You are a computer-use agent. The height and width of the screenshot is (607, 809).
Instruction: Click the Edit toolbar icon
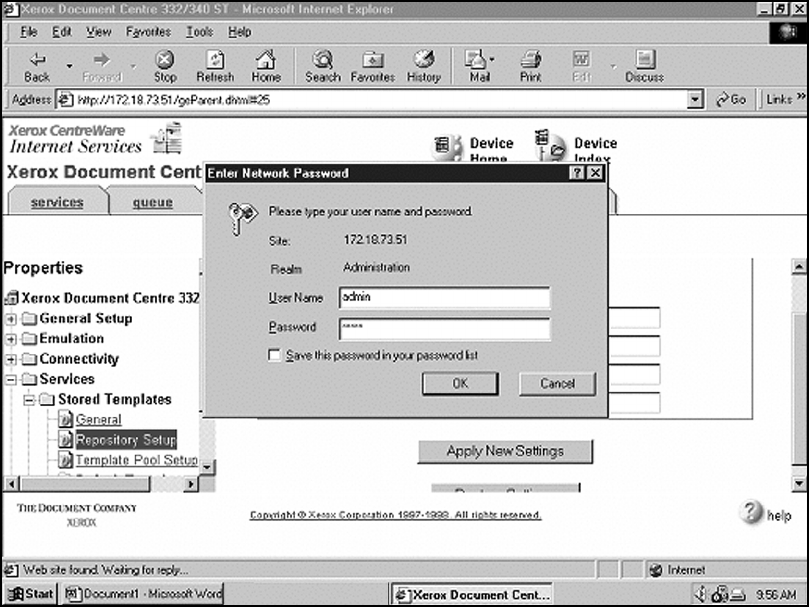tap(581, 59)
